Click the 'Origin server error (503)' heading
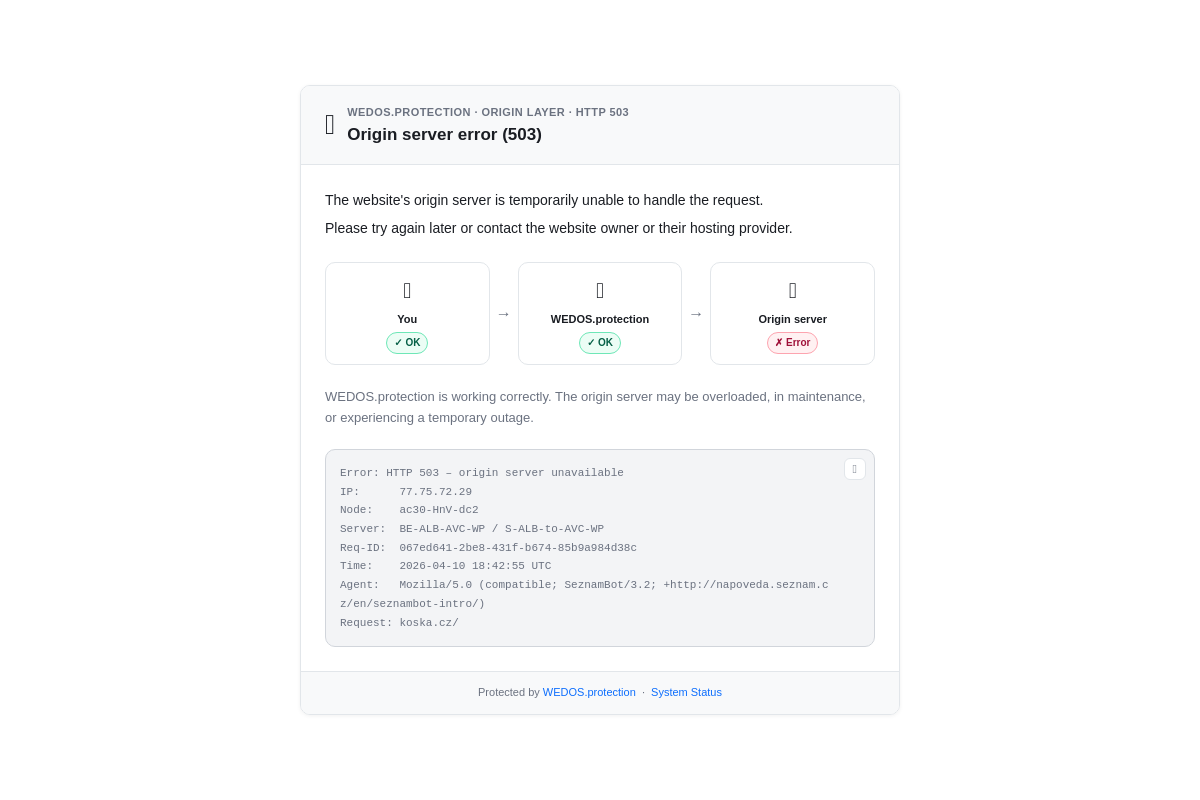This screenshot has width=1200, height=800. tap(444, 135)
